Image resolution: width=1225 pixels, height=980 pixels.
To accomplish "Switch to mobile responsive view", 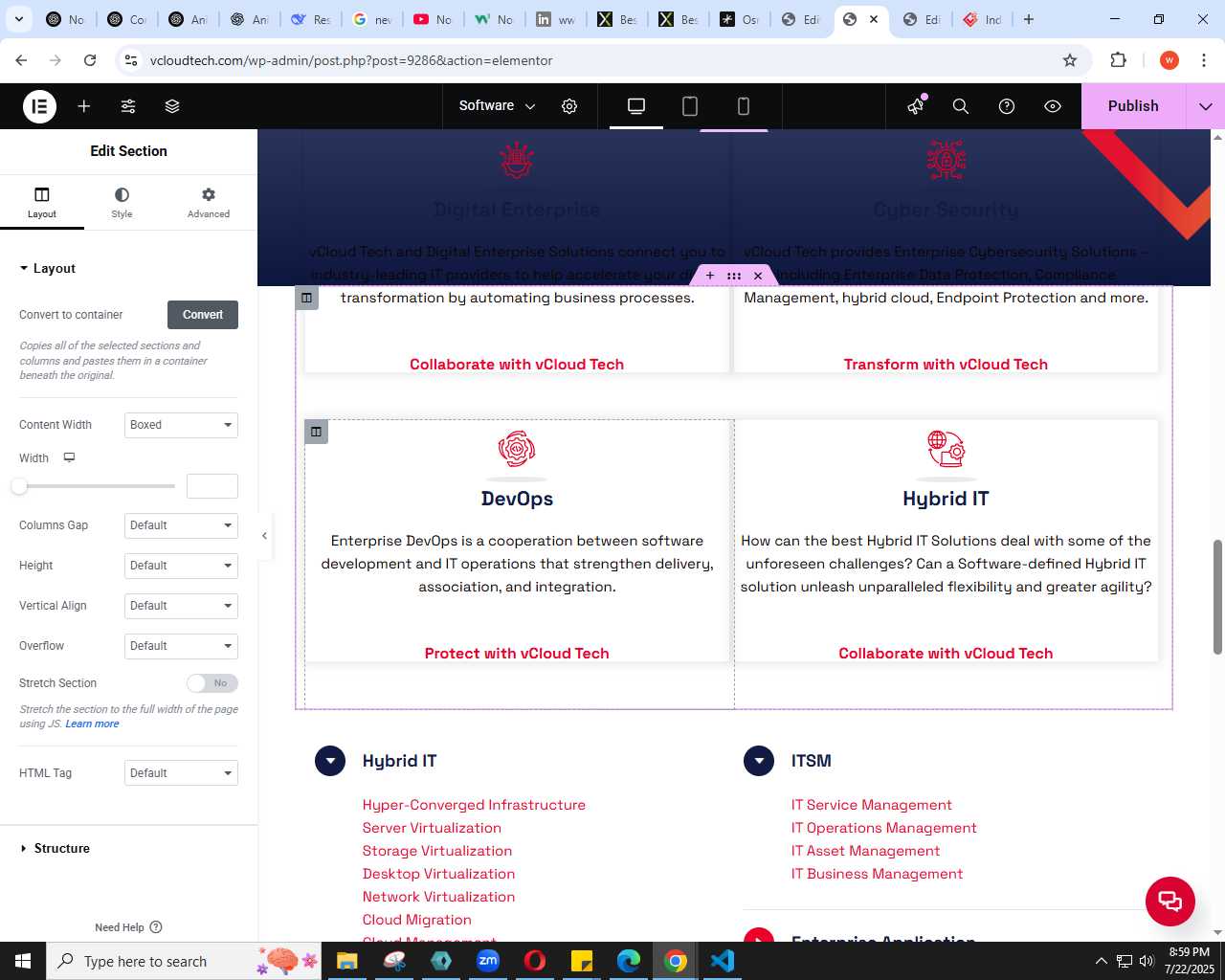I will [744, 106].
